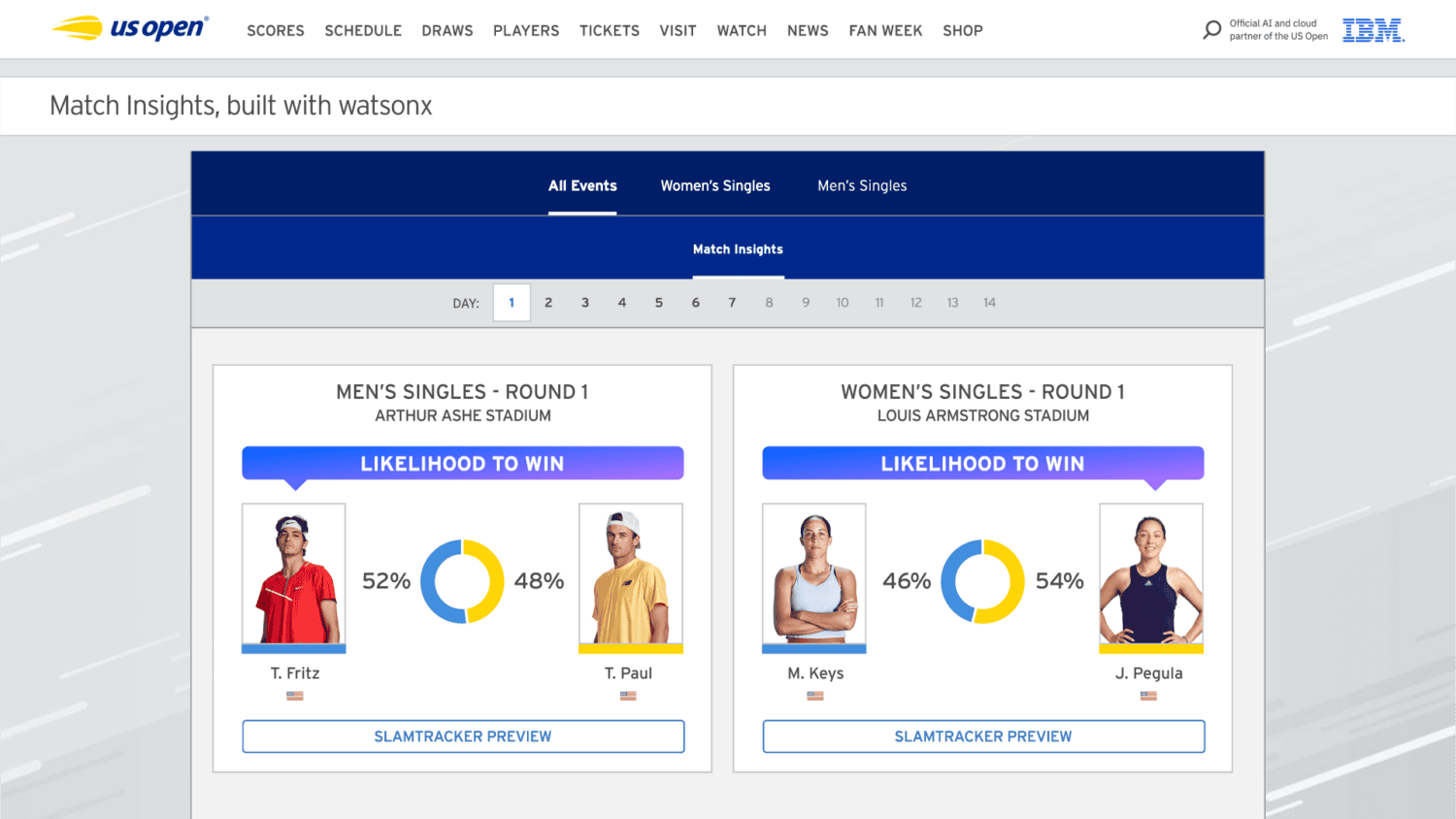Click the US Open logo

coord(129,28)
